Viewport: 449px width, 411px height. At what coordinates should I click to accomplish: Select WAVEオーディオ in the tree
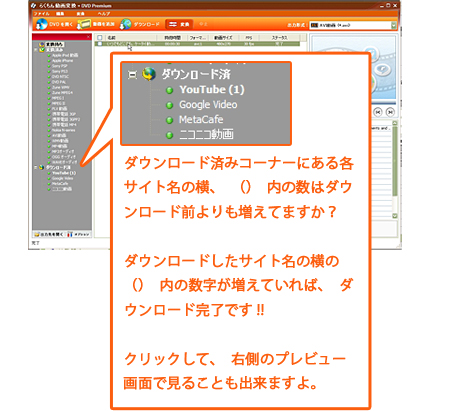[x=64, y=162]
